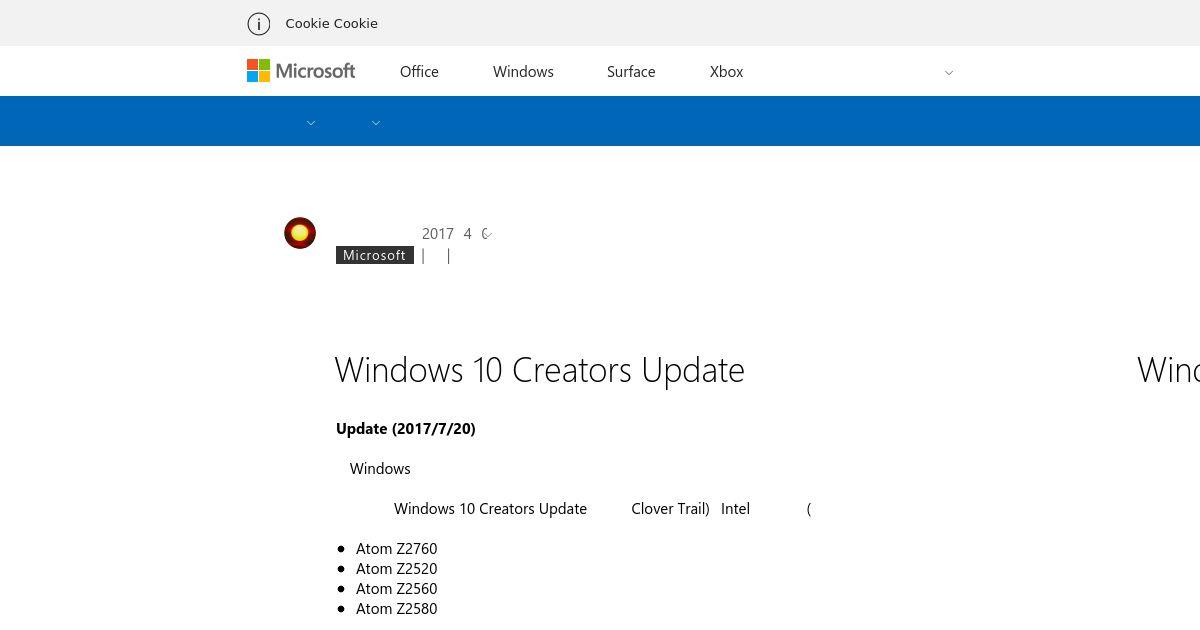
Task: Click the Update (2017/7/20) bold text
Action: tap(406, 429)
